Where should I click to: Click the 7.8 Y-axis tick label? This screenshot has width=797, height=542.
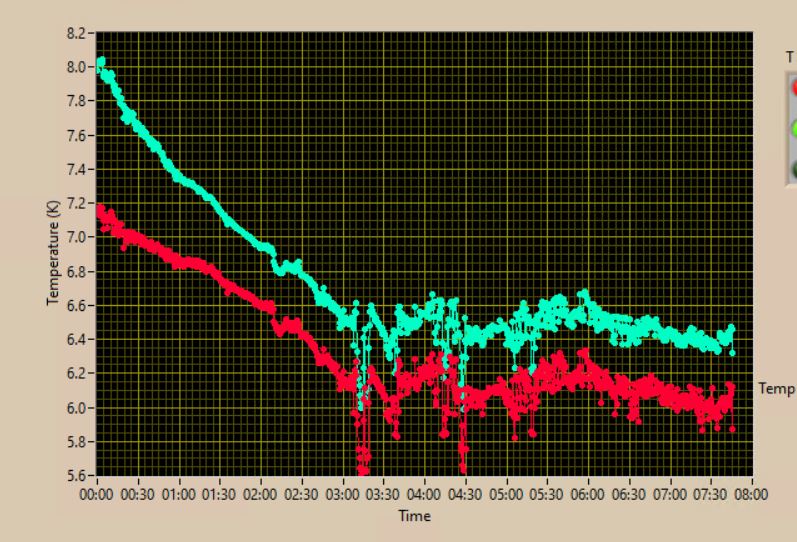pos(76,101)
